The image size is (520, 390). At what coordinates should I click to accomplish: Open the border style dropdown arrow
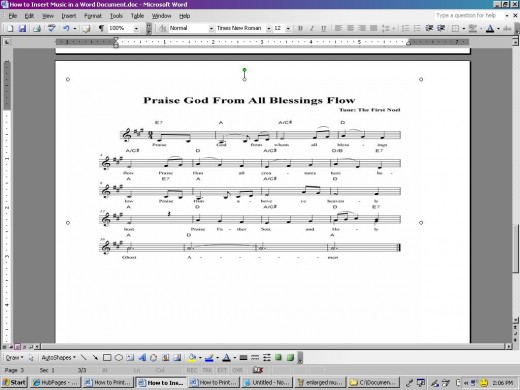click(464, 28)
